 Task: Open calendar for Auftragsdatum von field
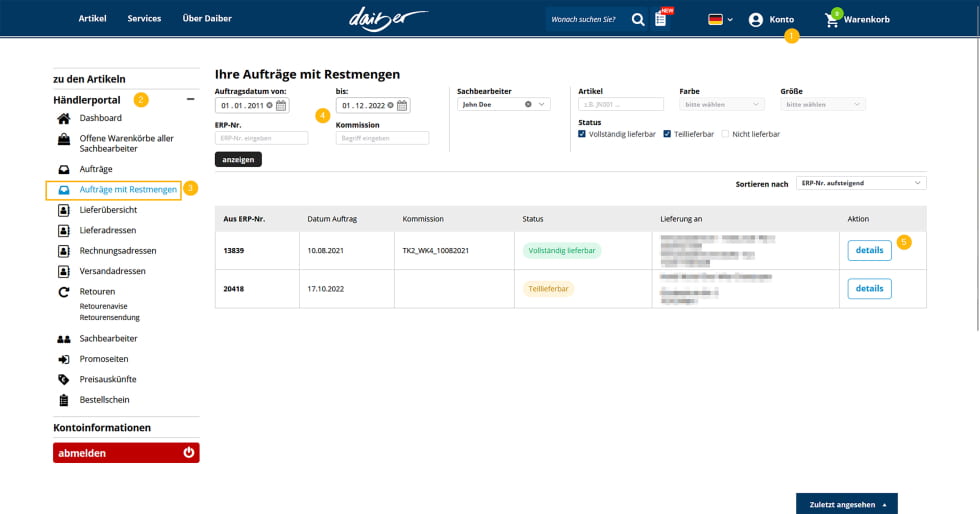tap(281, 106)
